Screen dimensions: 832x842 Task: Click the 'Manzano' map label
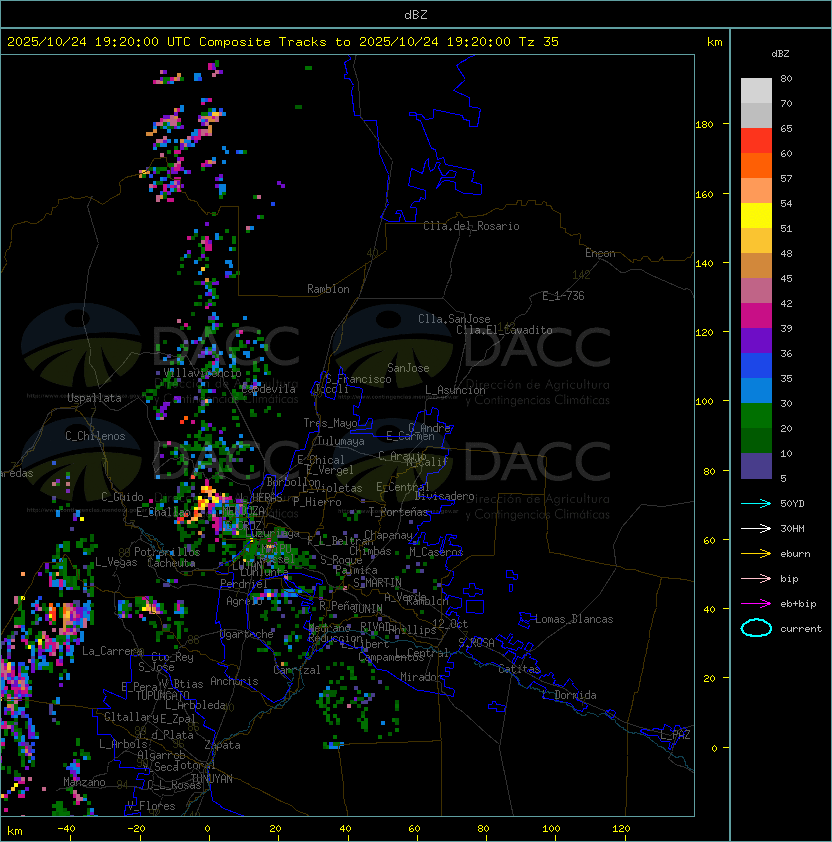84,782
